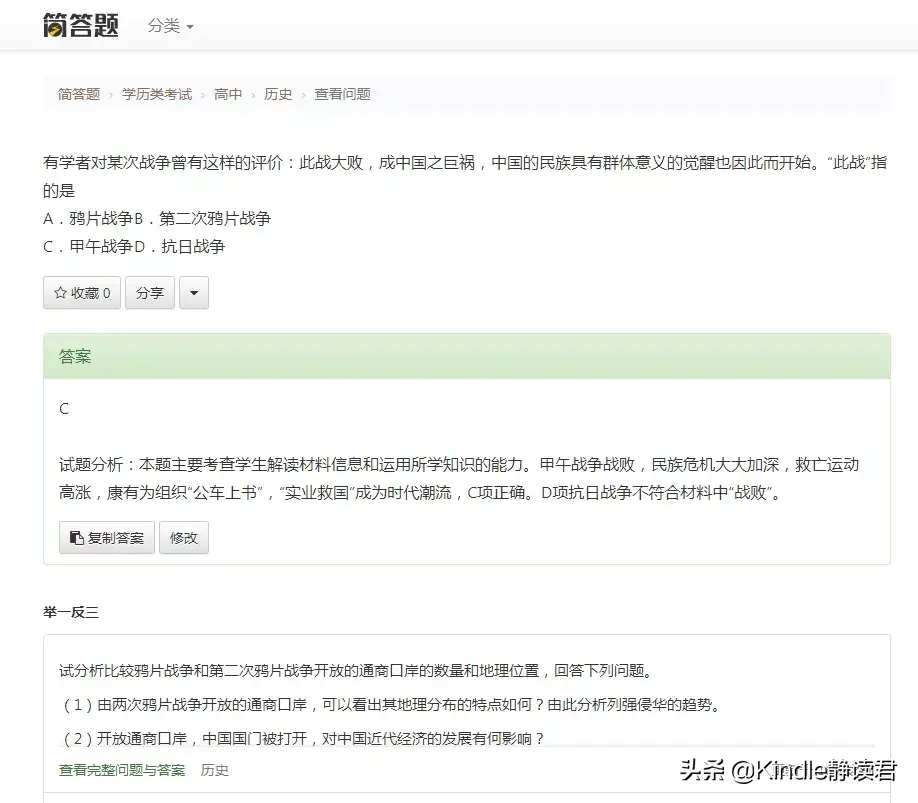The height and width of the screenshot is (803, 918).
Task: Click related question text about 通商口岸
Action: tap(357, 671)
